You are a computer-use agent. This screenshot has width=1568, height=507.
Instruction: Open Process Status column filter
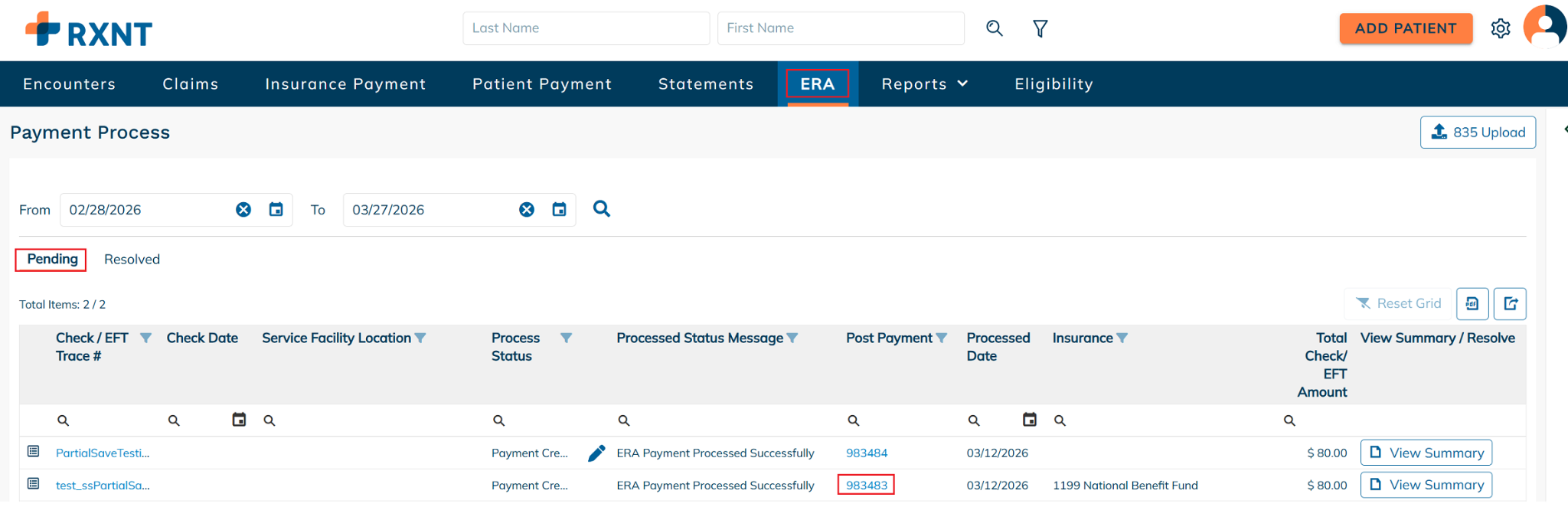point(566,339)
